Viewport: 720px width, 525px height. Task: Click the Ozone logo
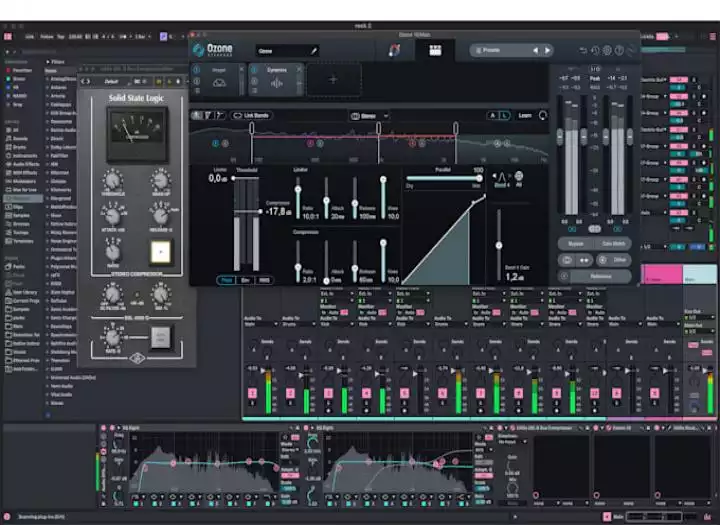(x=213, y=50)
